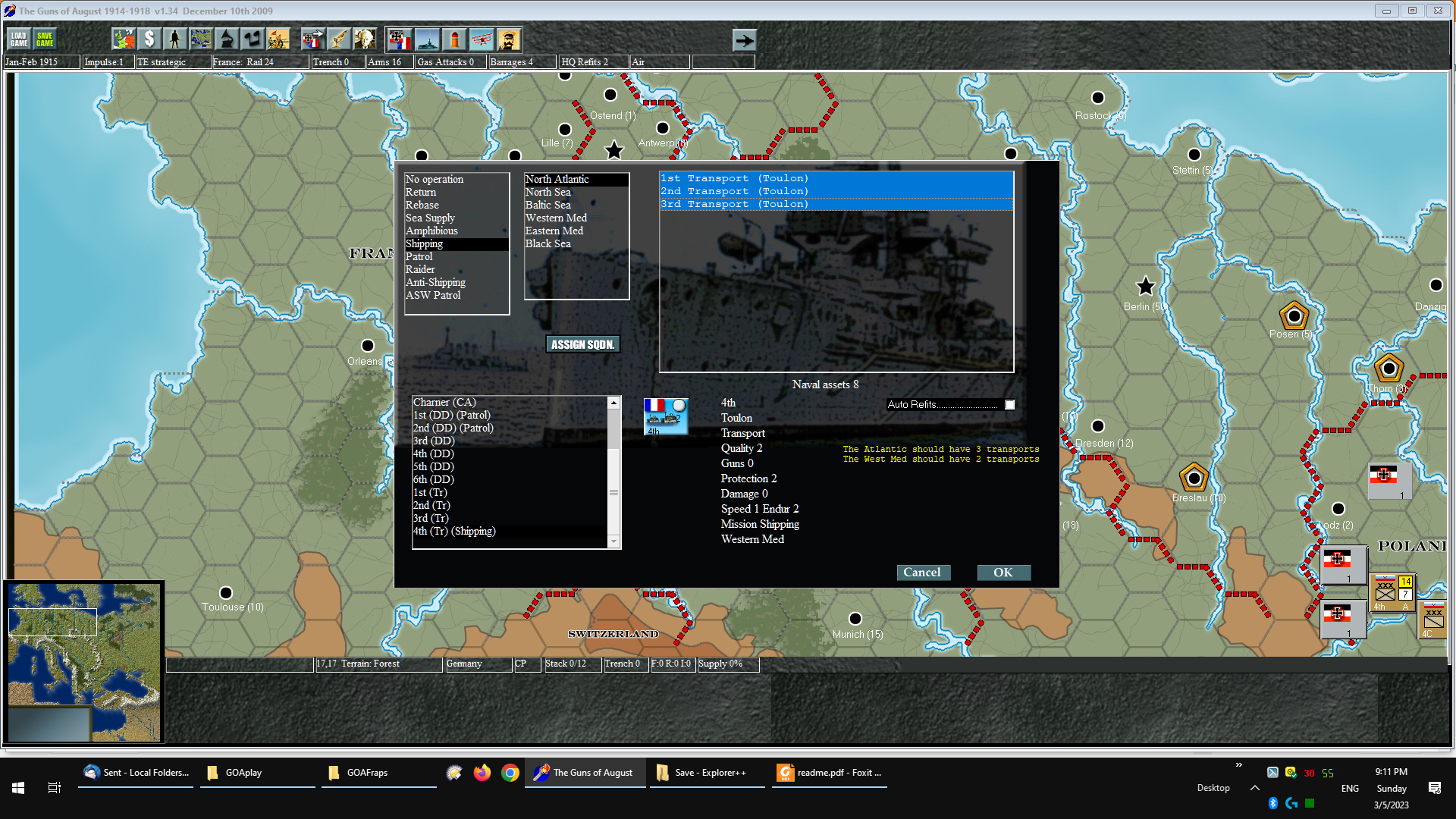
Task: Click the elderly statesman portrait icon
Action: (x=365, y=39)
